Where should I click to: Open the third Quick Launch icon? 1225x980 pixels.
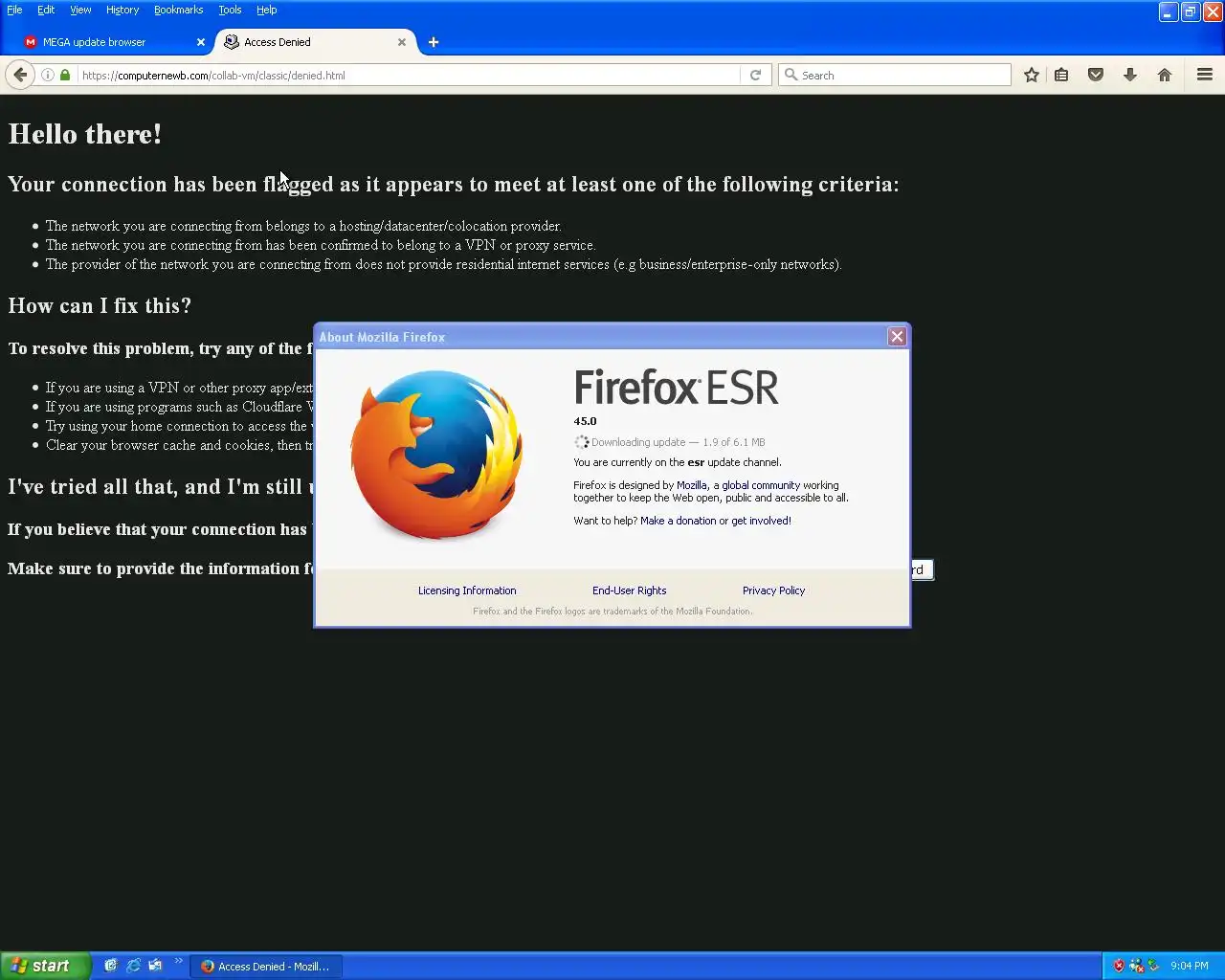[155, 966]
